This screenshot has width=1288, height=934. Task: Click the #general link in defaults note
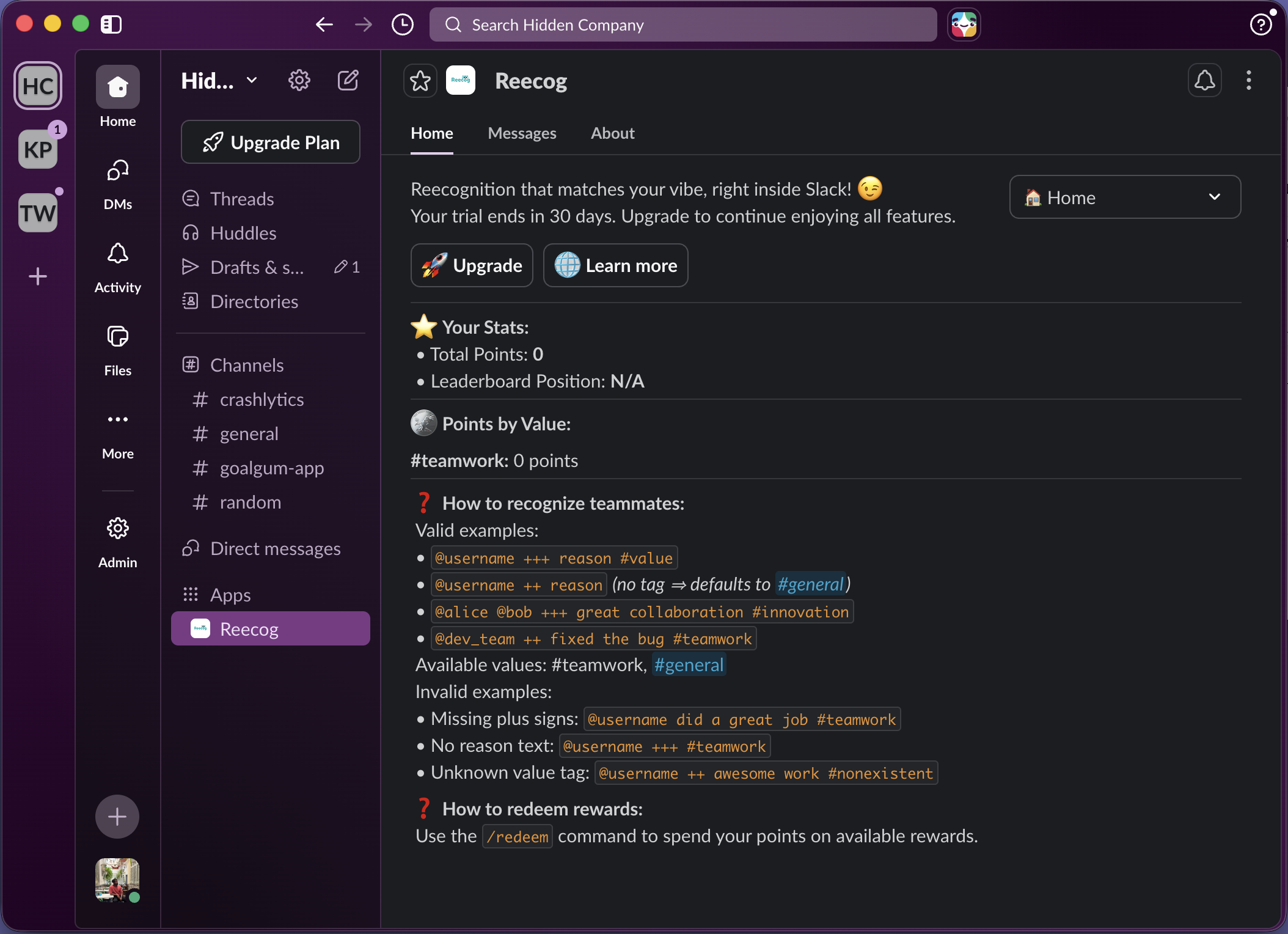point(810,585)
